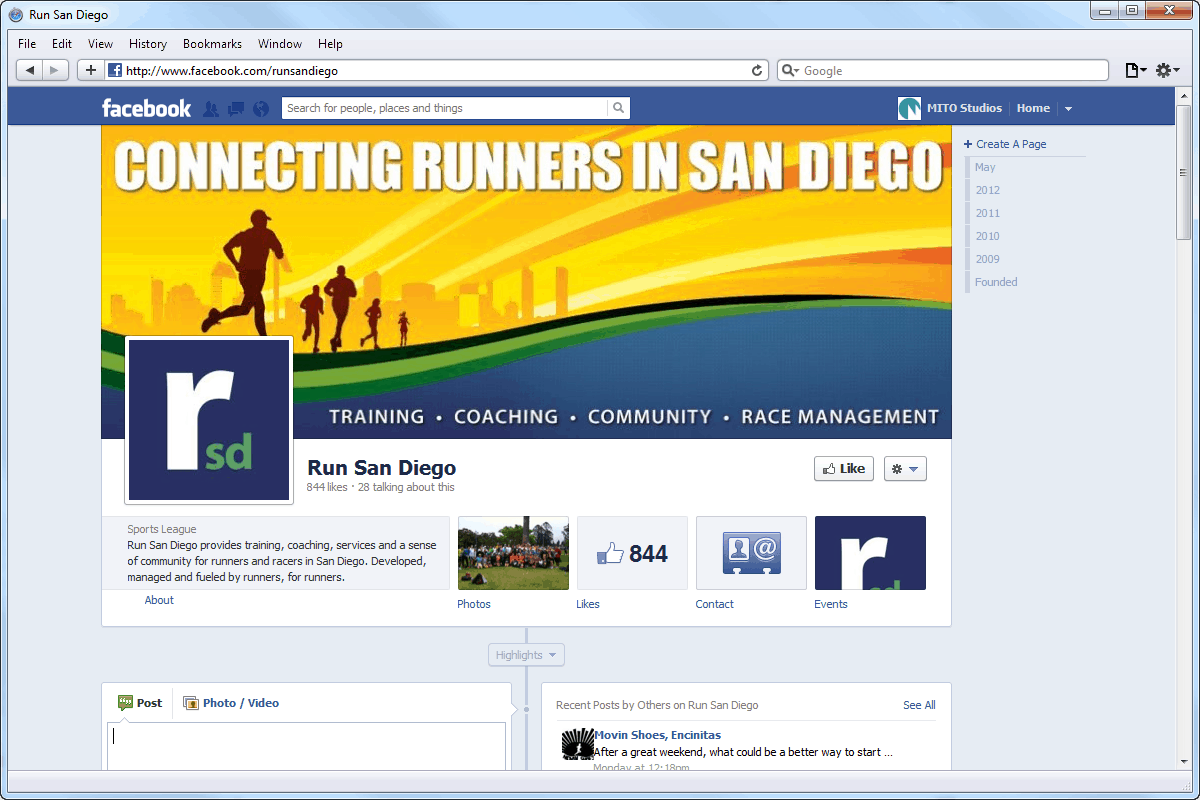Open the account dropdown arrow beside Home
This screenshot has width=1200, height=800.
(x=1068, y=108)
